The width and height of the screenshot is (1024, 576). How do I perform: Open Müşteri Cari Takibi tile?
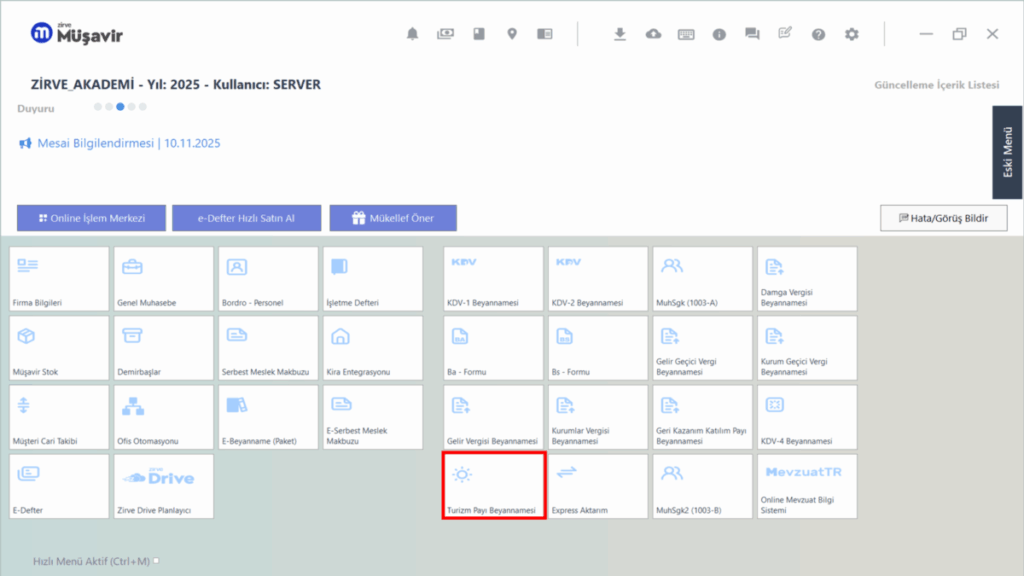coord(59,417)
